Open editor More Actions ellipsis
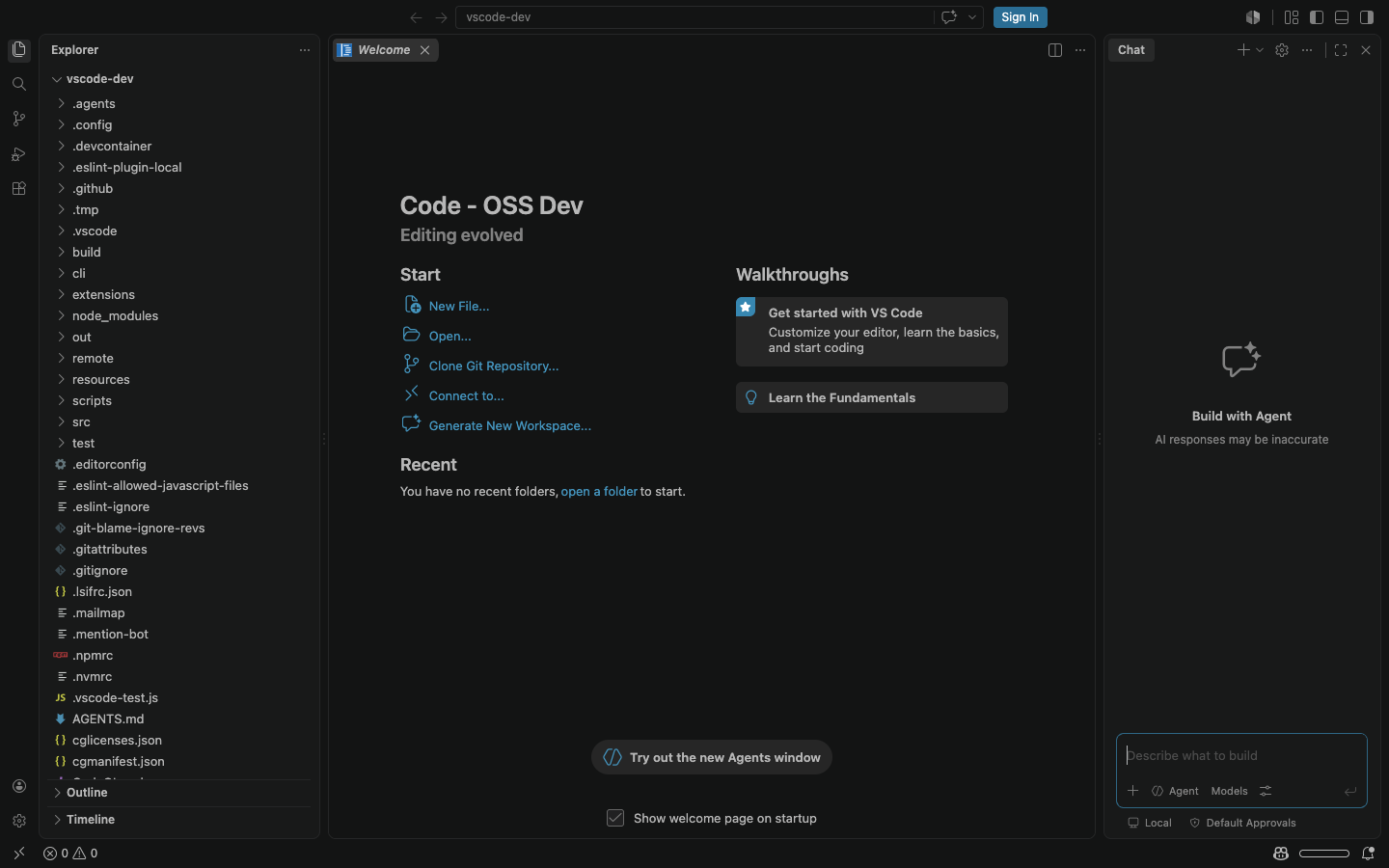This screenshot has width=1389, height=868. (1080, 50)
